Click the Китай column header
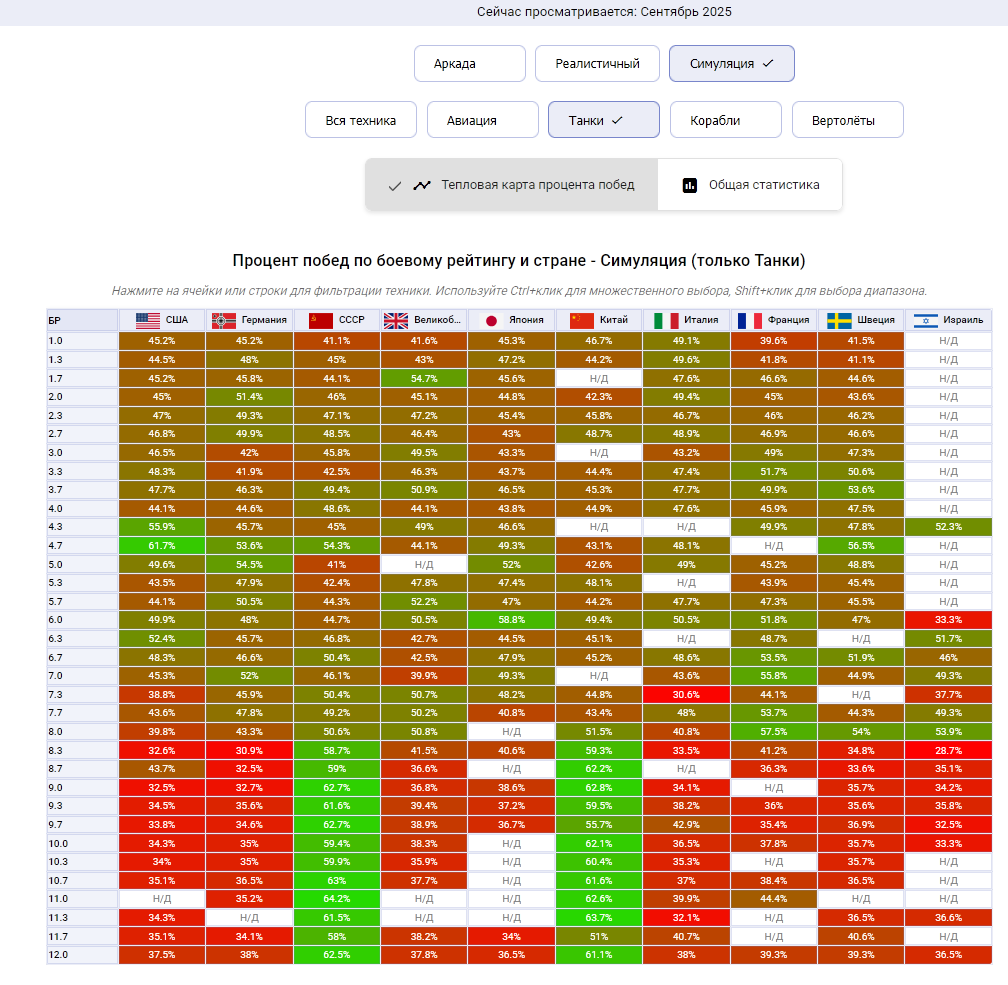 (x=598, y=320)
